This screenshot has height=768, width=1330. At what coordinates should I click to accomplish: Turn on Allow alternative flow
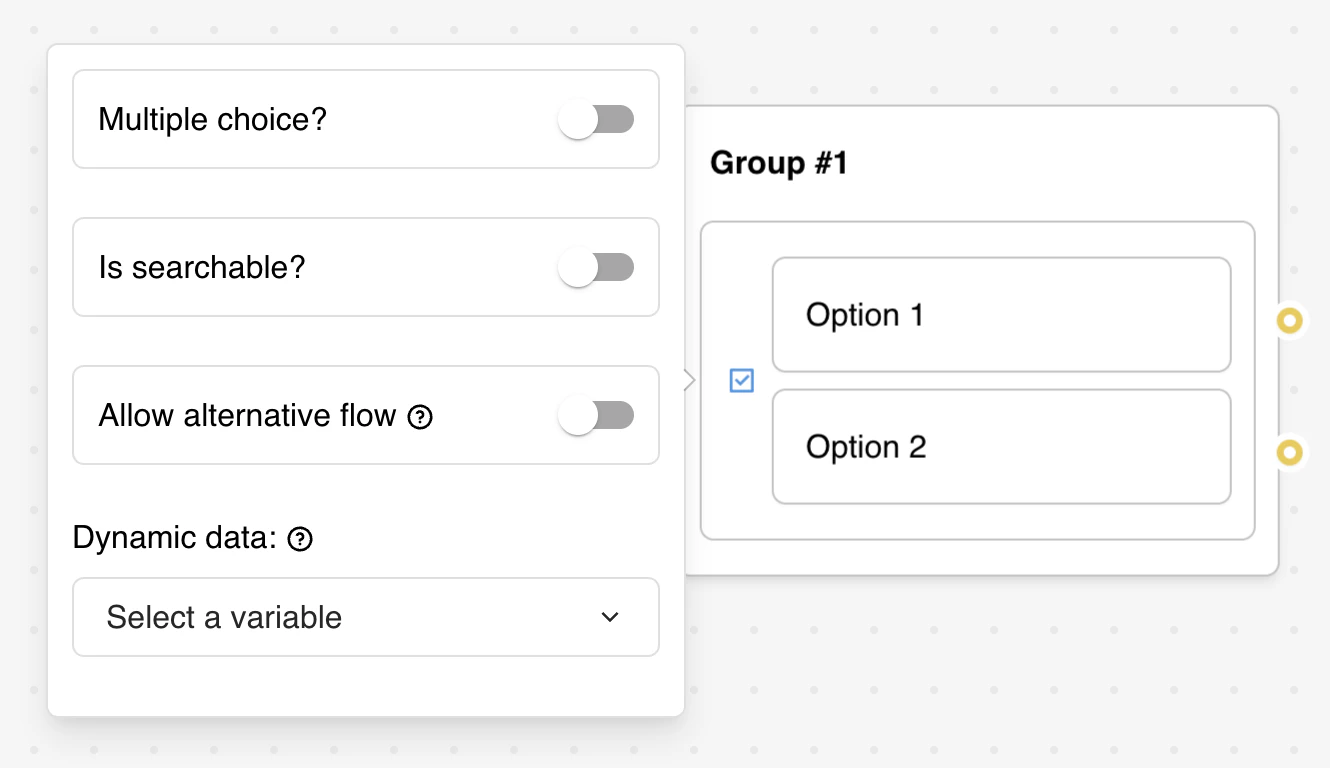click(597, 415)
